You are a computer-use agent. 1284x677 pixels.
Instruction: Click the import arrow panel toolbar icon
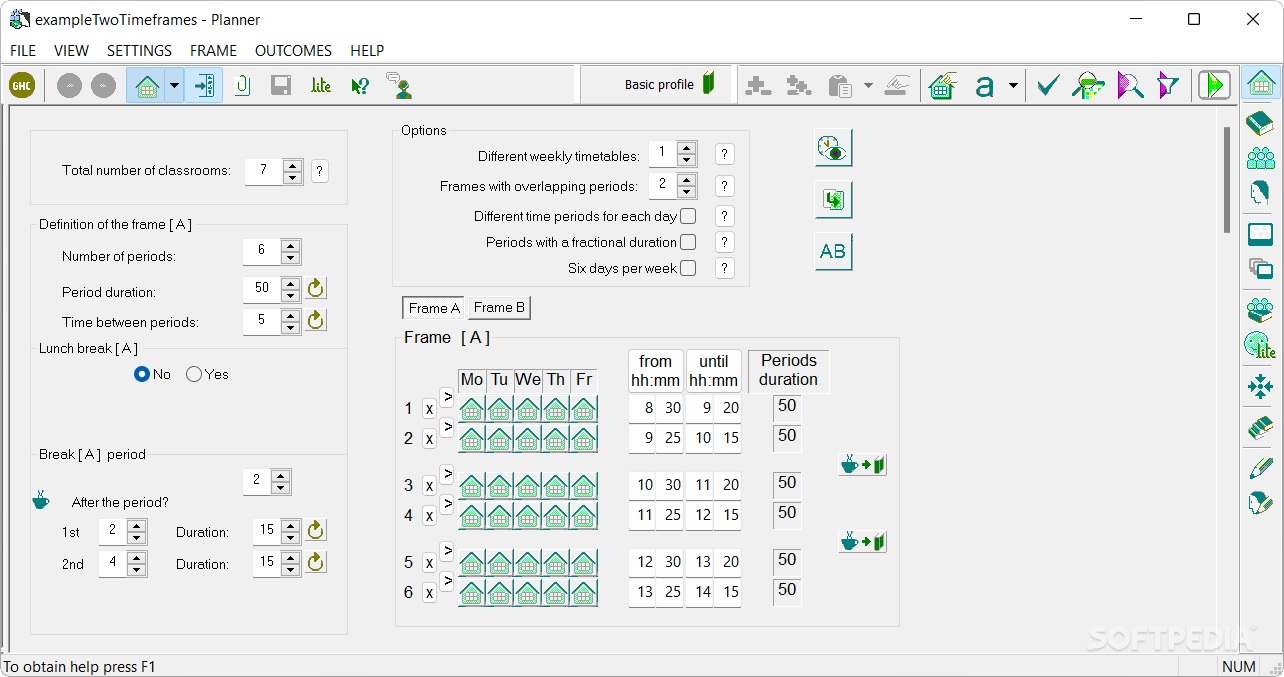tap(204, 86)
